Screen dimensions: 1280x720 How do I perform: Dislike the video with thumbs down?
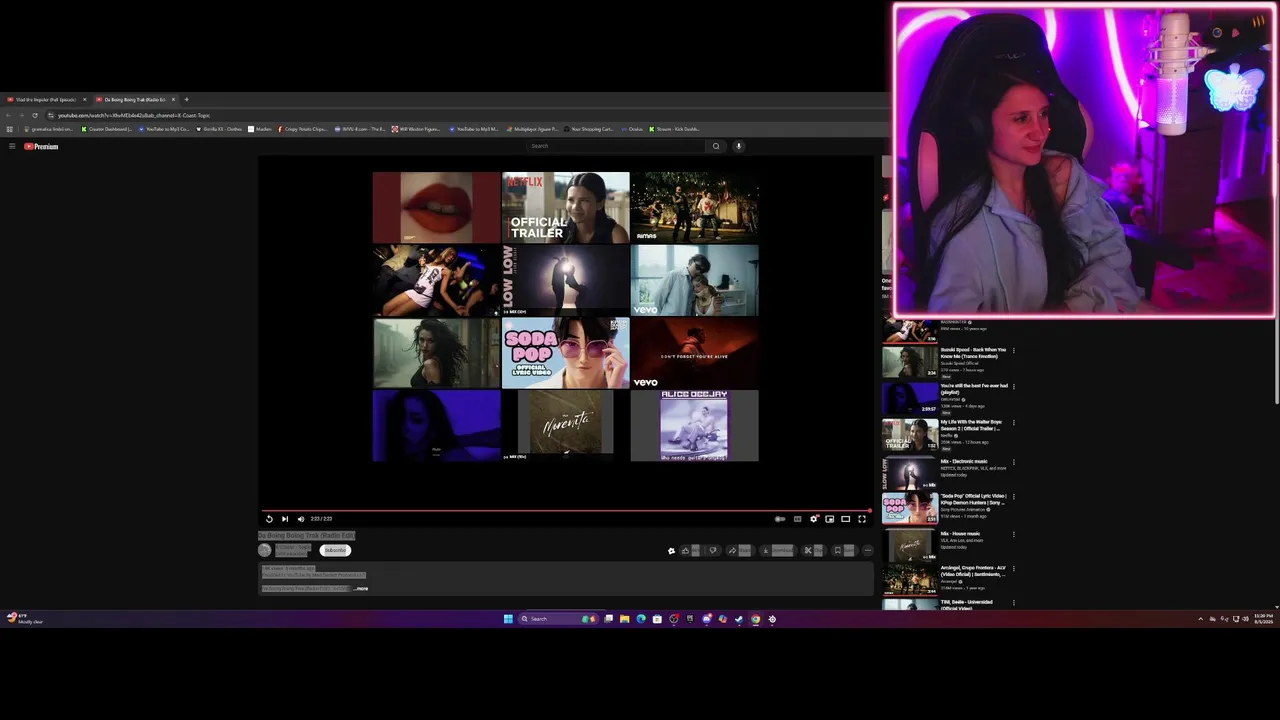(713, 550)
